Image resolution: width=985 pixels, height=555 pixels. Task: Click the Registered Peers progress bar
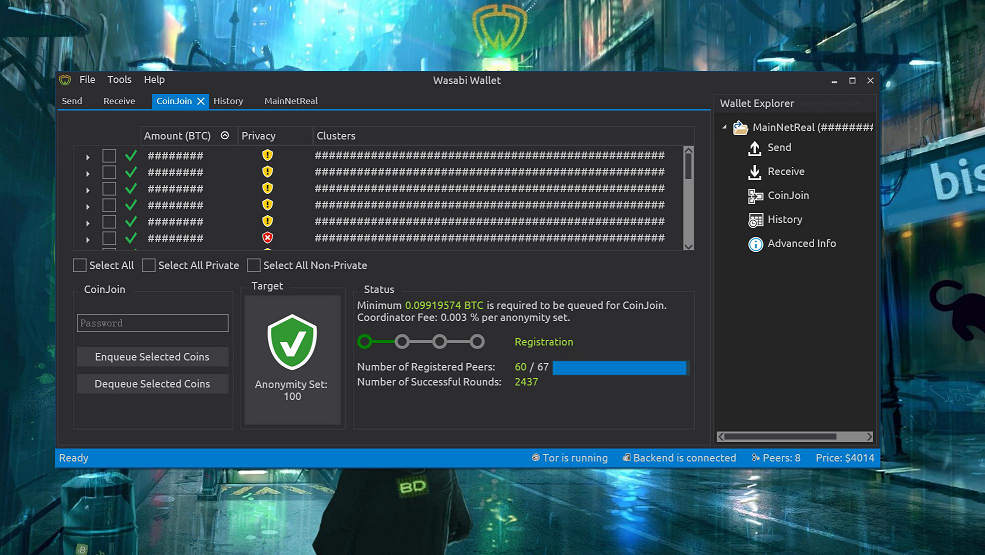coord(621,368)
